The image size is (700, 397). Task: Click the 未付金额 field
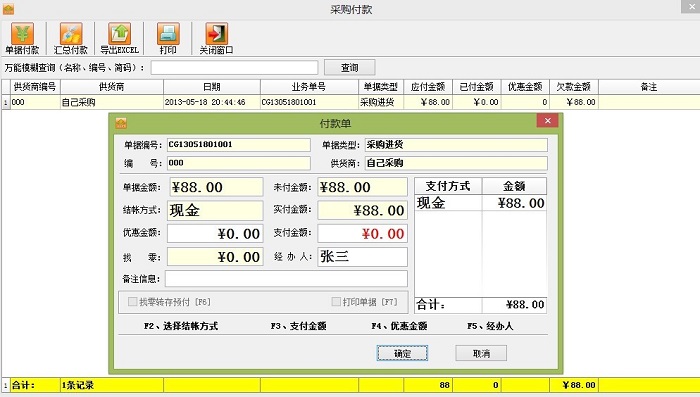(x=362, y=187)
